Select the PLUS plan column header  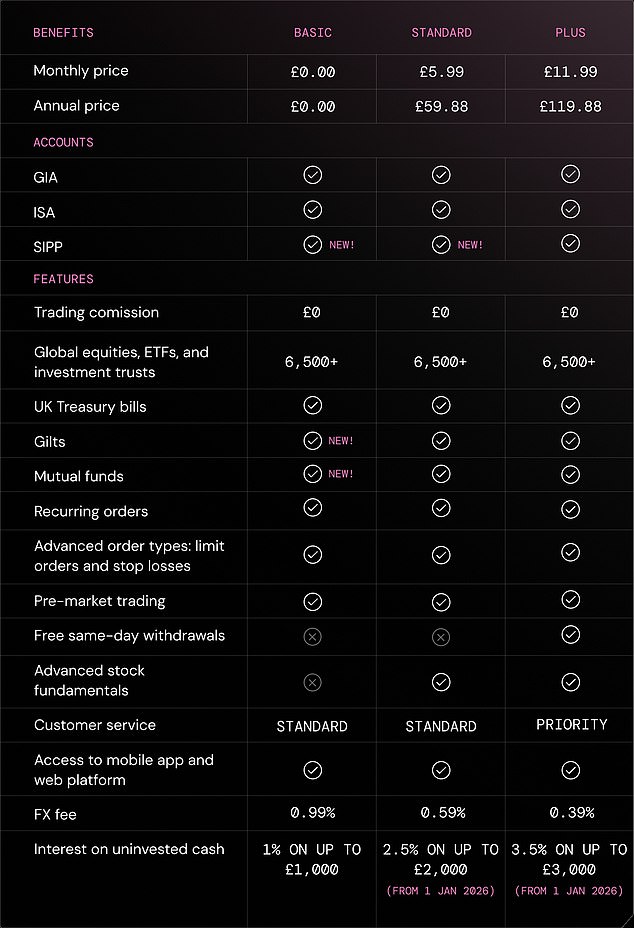[x=570, y=33]
